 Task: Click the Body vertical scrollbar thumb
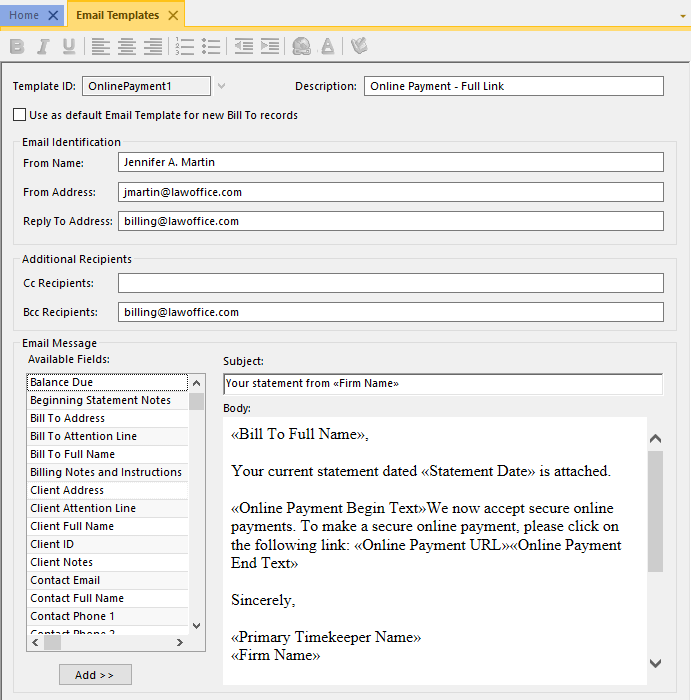click(655, 511)
